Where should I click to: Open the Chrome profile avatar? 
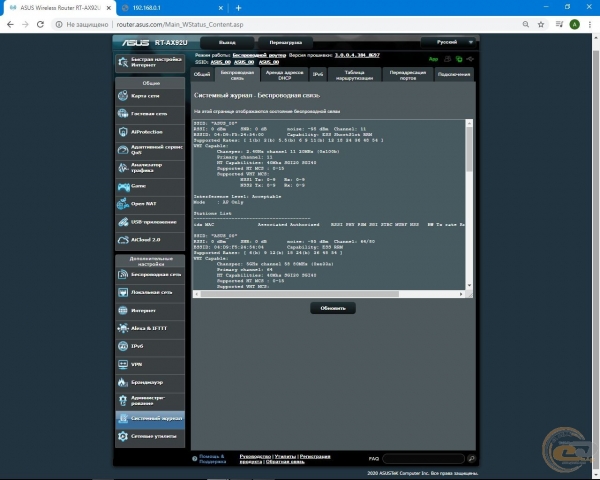click(x=574, y=24)
